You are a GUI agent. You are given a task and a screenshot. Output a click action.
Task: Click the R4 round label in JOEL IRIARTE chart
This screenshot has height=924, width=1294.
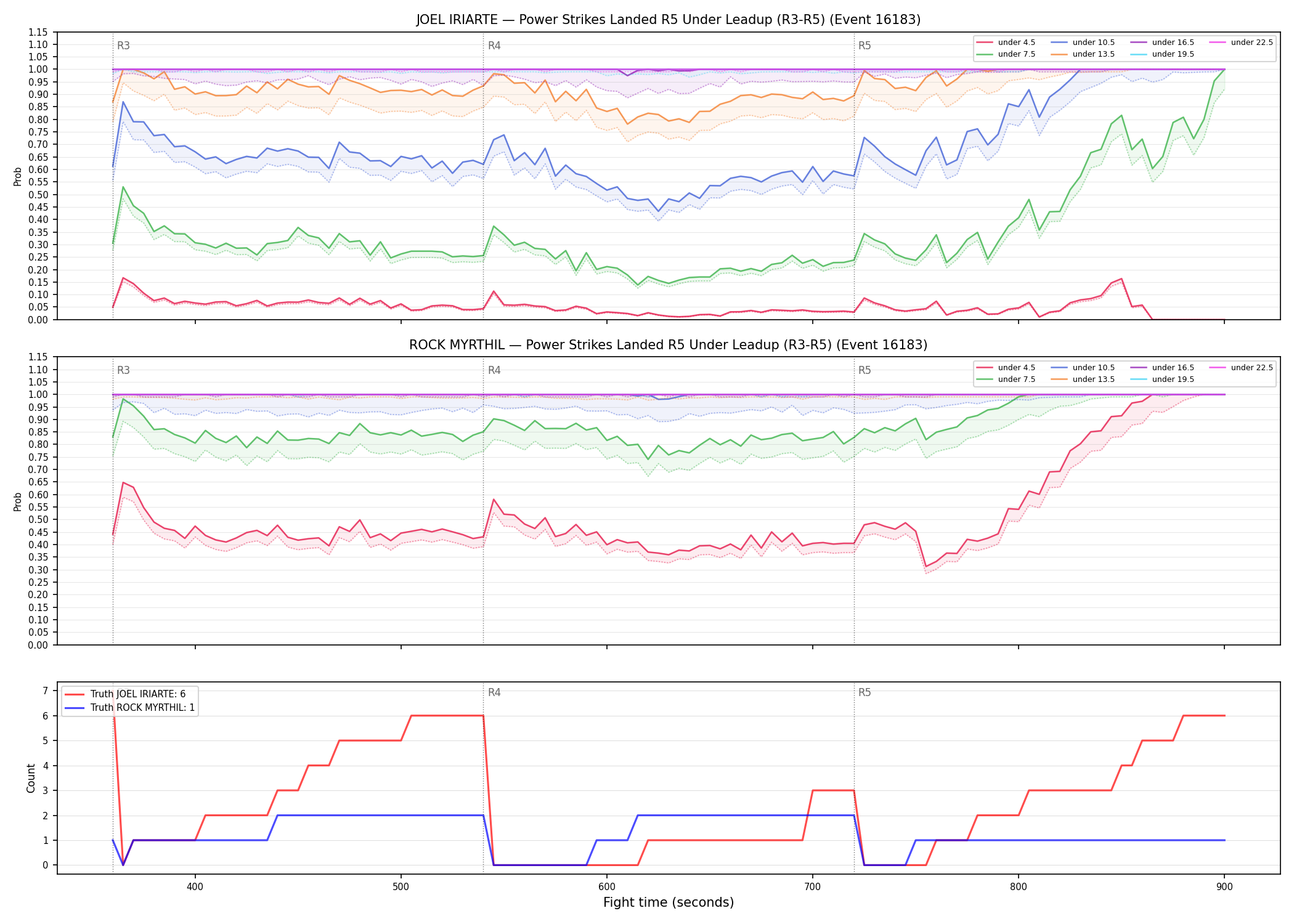click(x=494, y=46)
